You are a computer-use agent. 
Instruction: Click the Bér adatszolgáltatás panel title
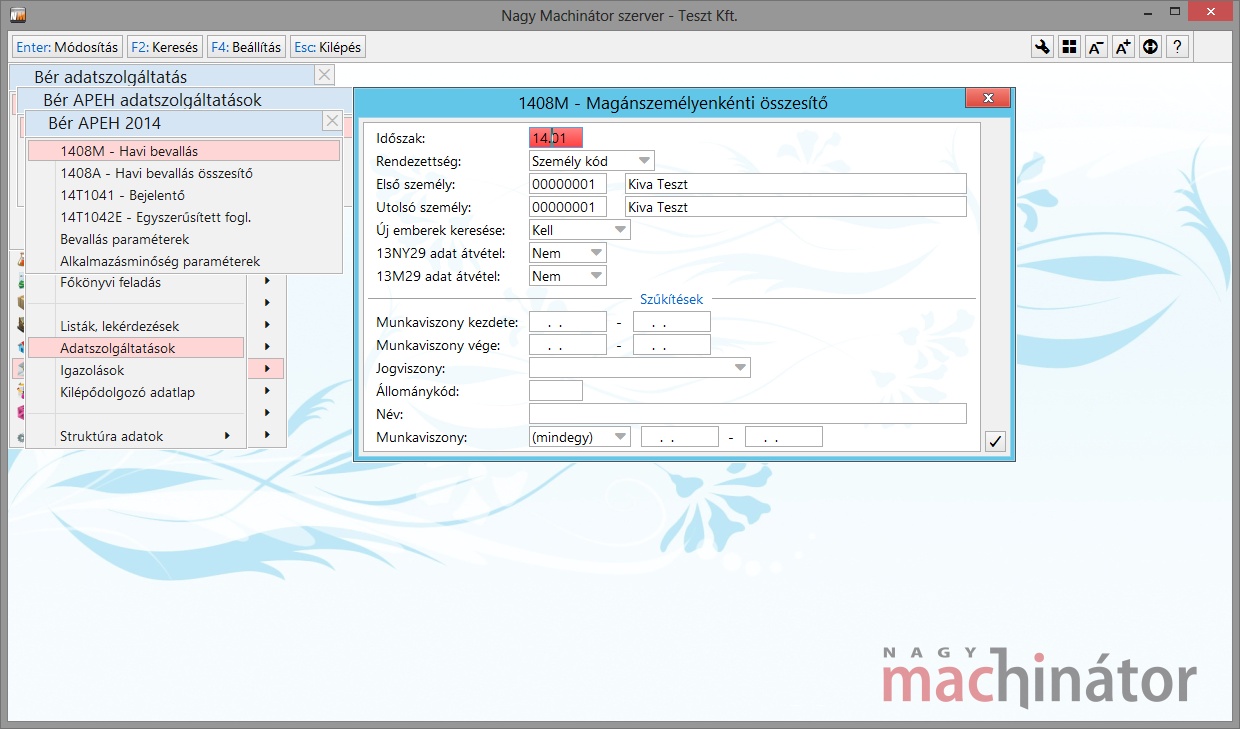110,76
